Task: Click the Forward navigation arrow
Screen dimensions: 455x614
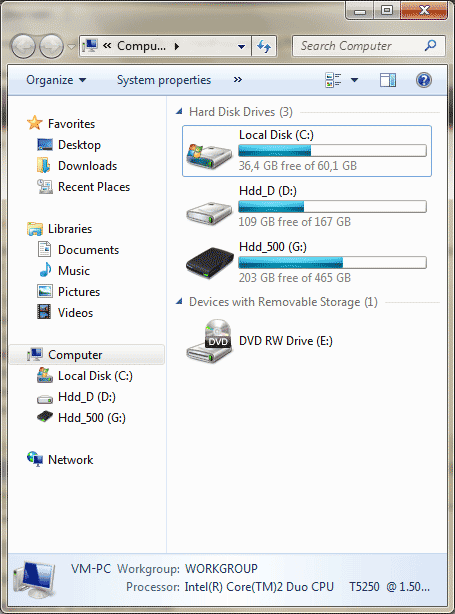Action: pyautogui.click(x=52, y=47)
